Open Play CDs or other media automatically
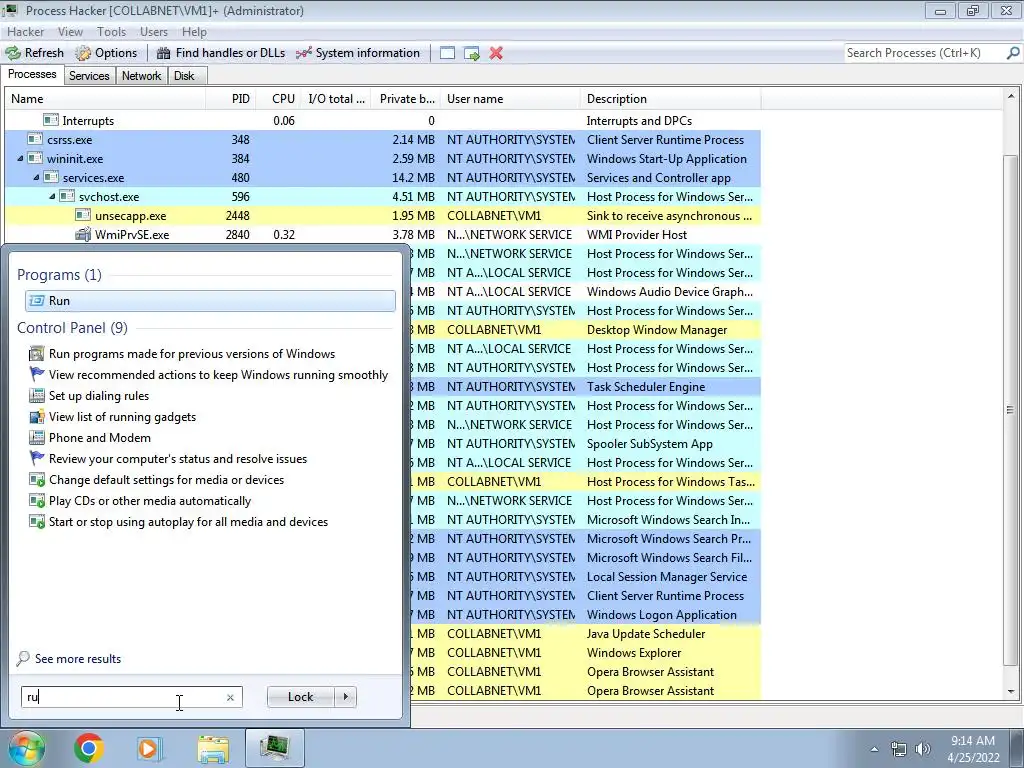This screenshot has height=768, width=1024. coord(150,501)
